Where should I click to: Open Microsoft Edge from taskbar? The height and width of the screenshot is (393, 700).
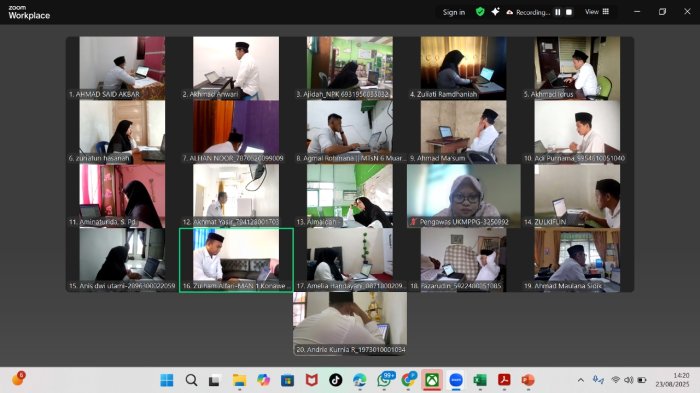point(359,380)
